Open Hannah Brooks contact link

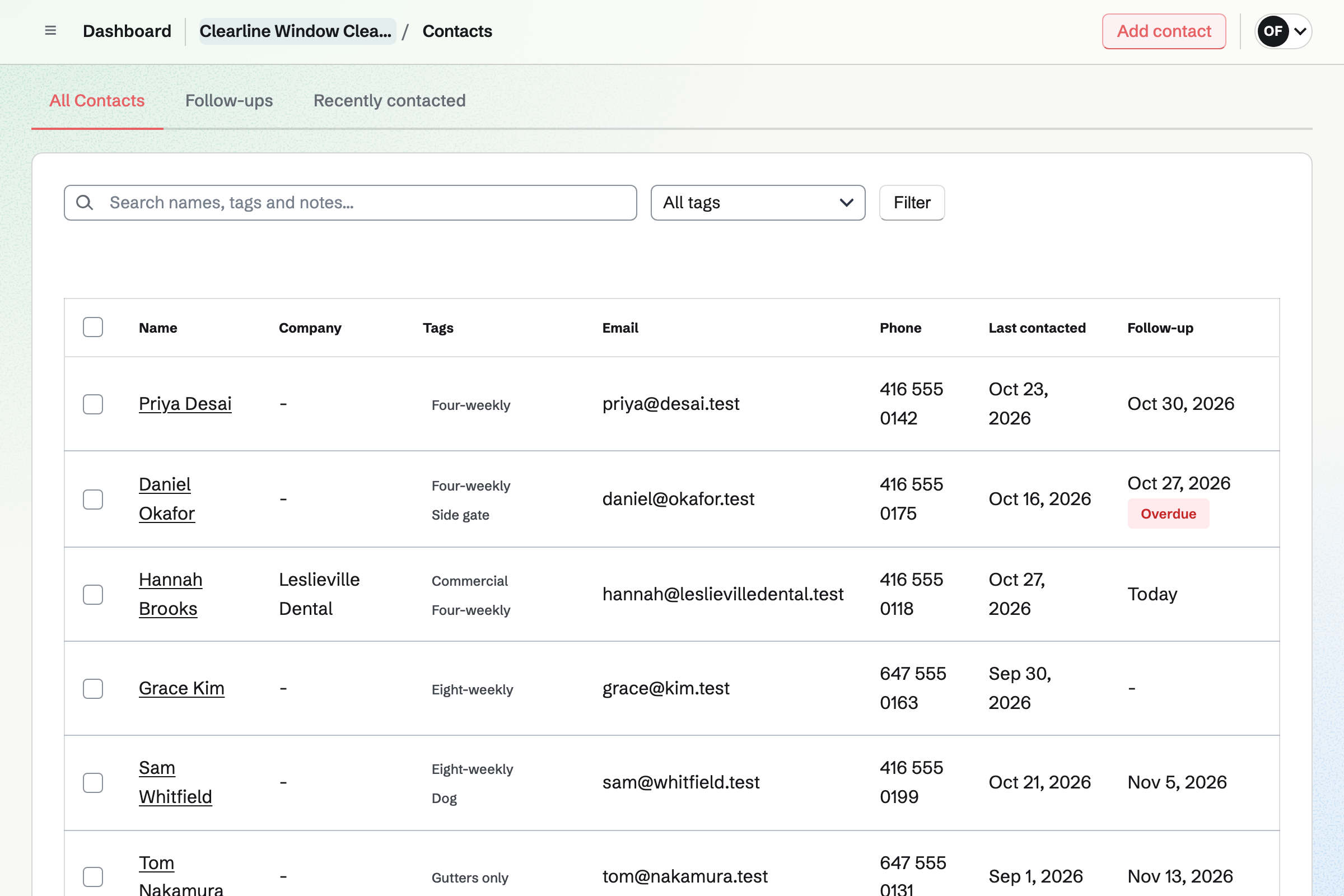pos(170,594)
